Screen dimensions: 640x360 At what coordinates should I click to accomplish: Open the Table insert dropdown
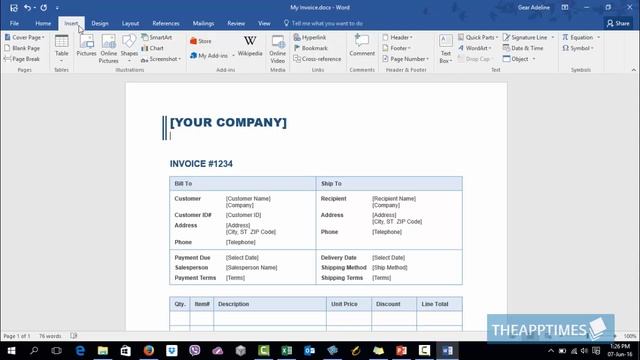click(x=62, y=48)
